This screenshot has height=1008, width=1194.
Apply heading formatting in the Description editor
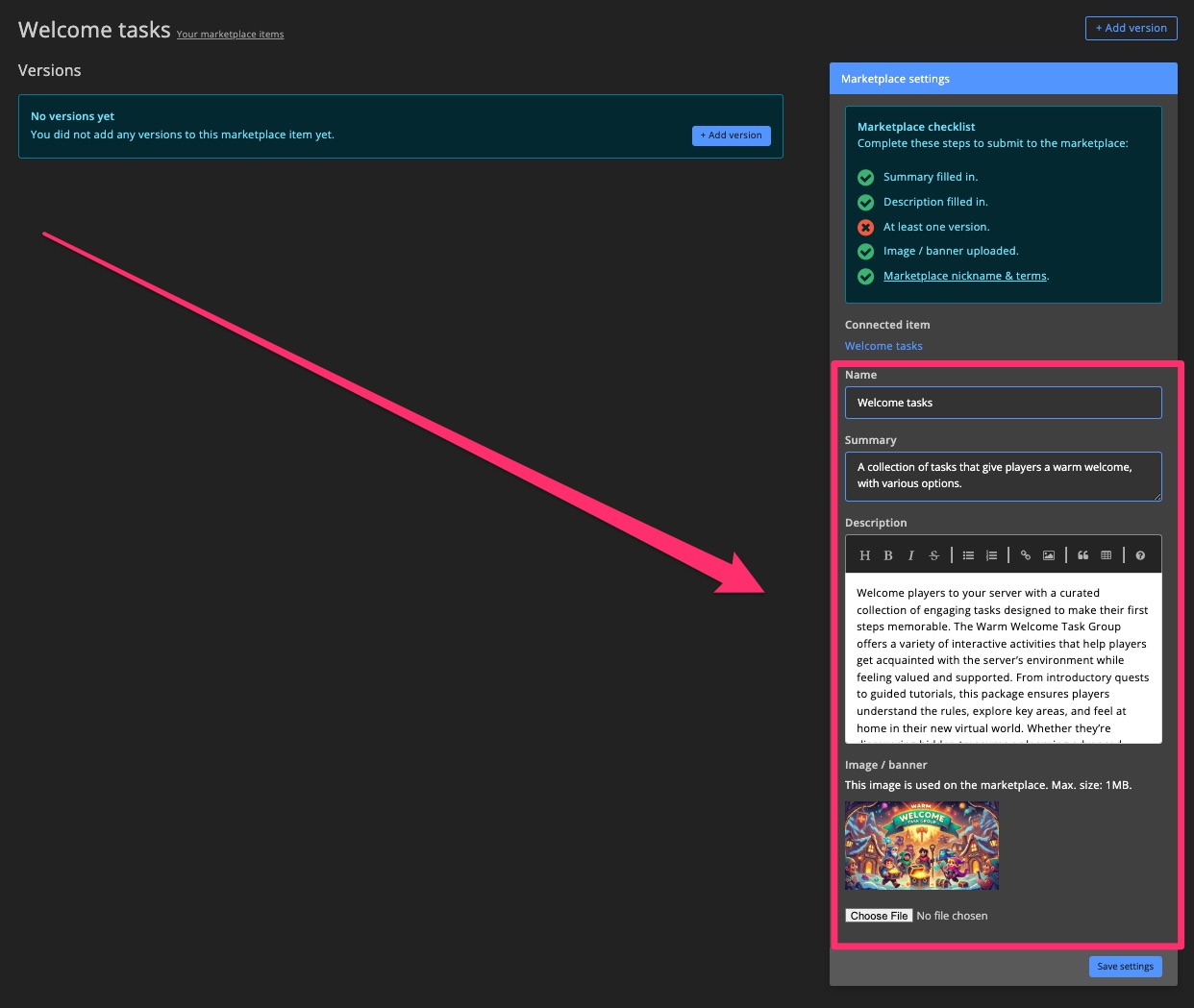pos(864,554)
